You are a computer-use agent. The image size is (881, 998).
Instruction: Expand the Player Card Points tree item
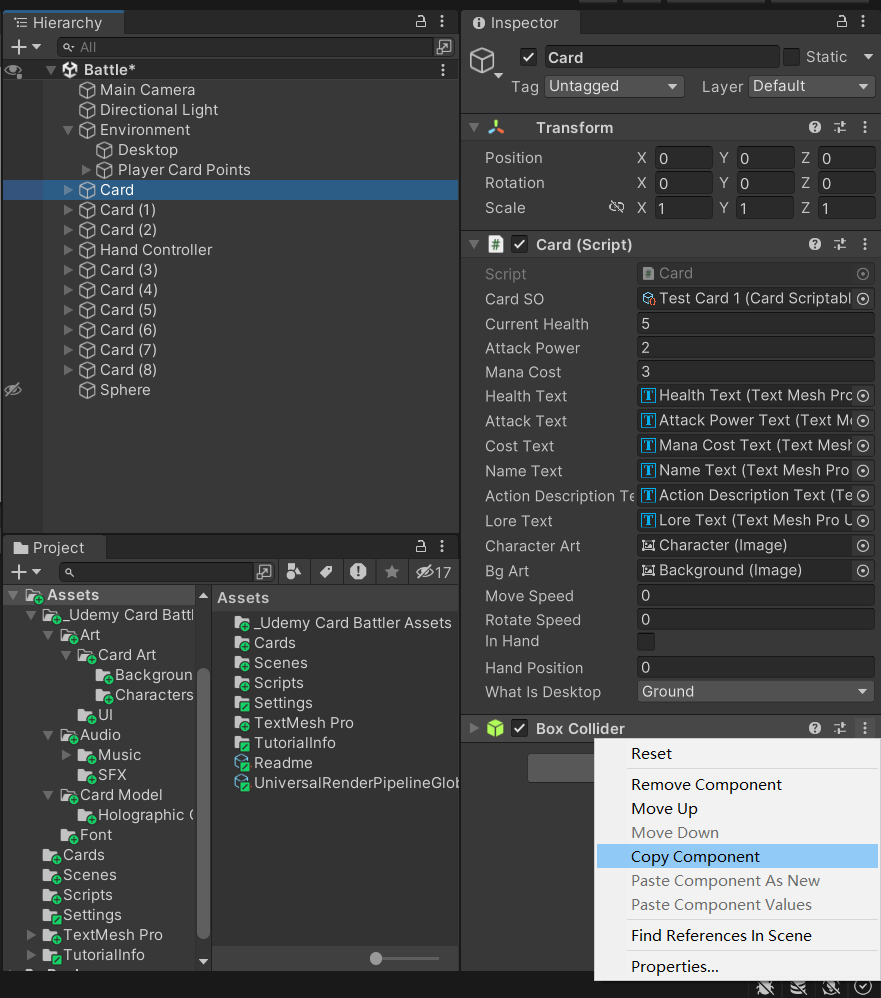86,170
